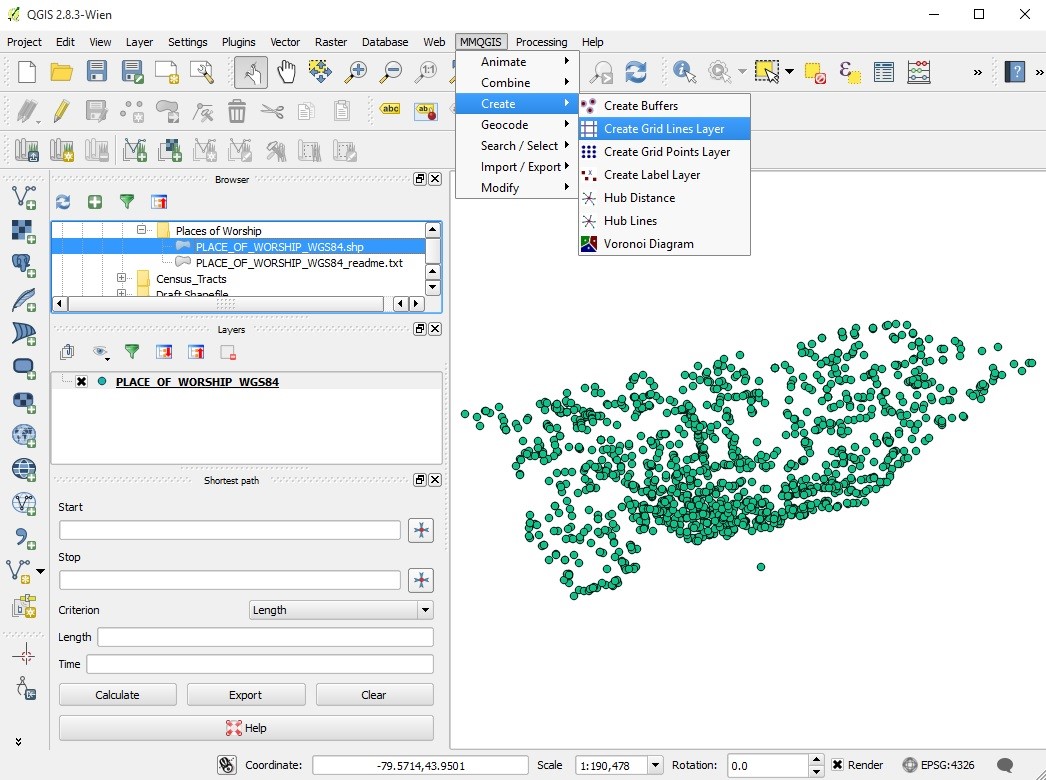
Task: Uncheck the PLACE_OF_WORSHIP_WGS84 layer checkbox
Action: point(82,381)
